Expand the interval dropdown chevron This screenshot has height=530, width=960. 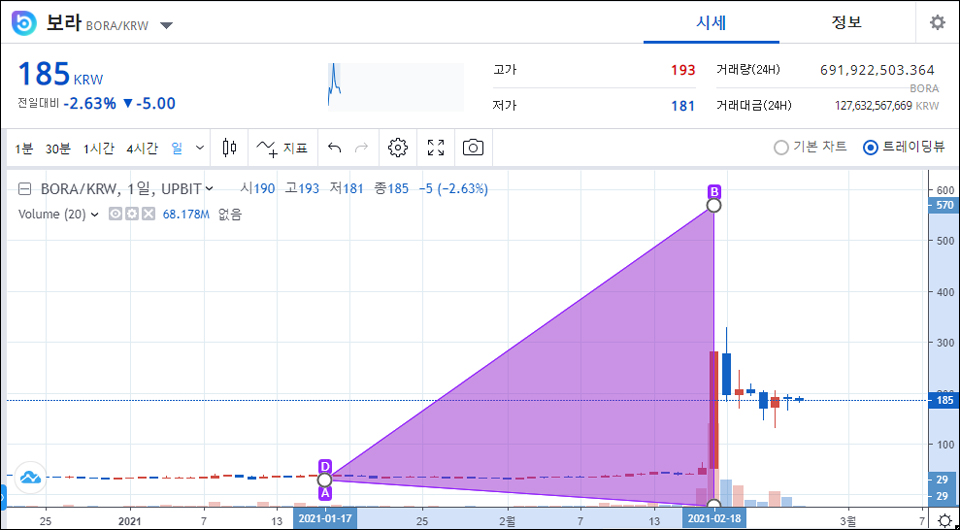[200, 148]
